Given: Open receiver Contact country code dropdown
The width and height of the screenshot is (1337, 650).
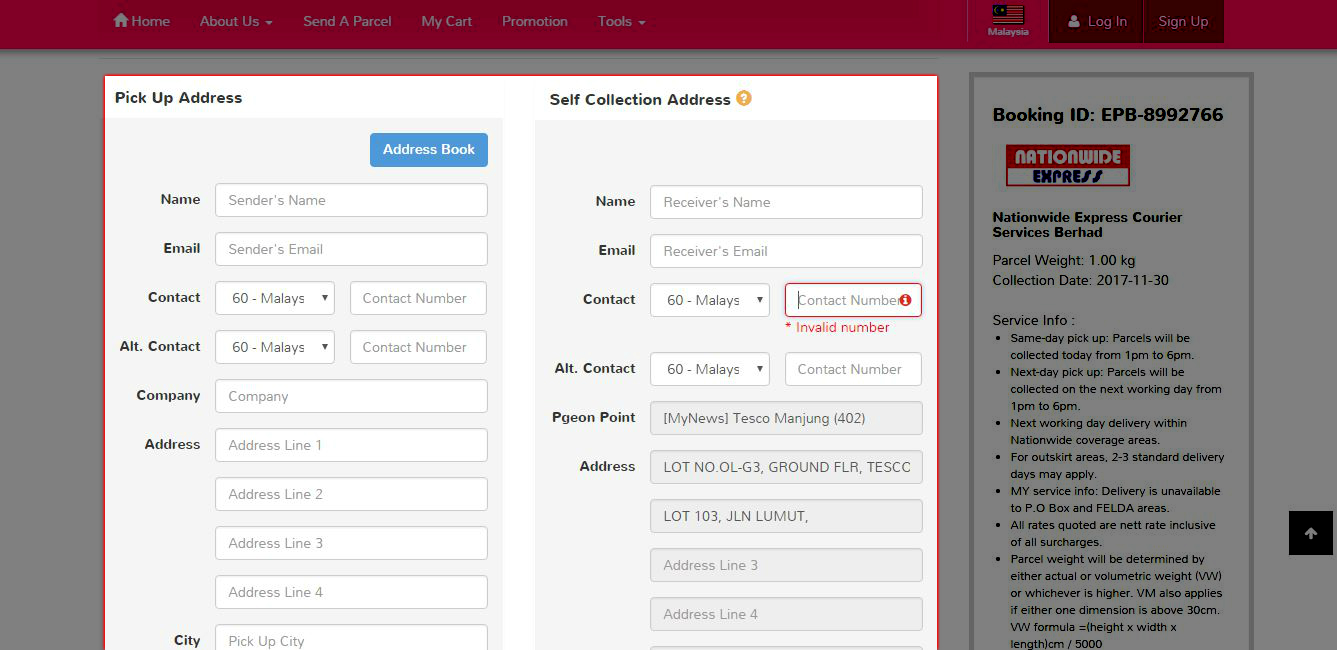Looking at the screenshot, I should coord(710,300).
